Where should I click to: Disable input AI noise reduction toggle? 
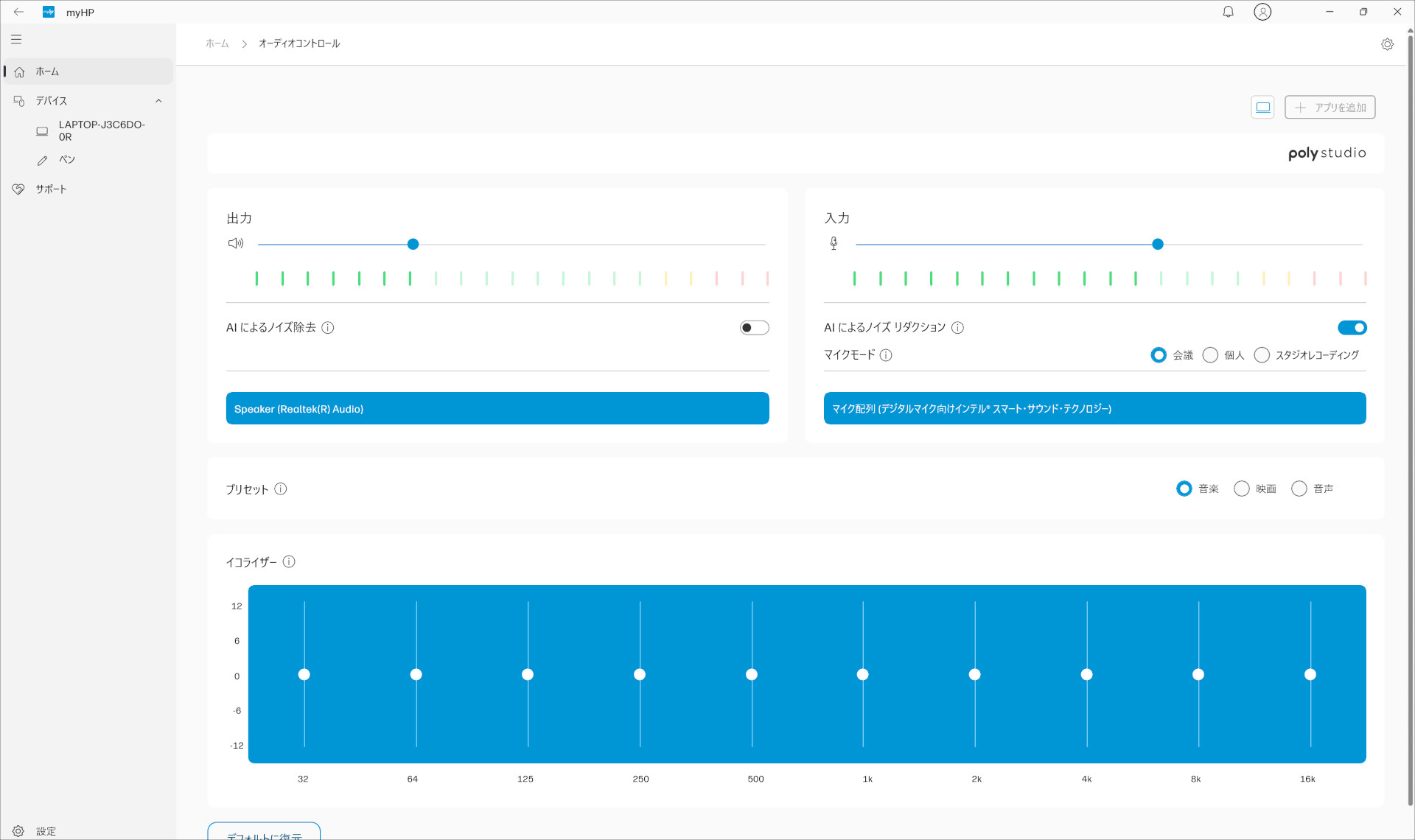pos(1352,328)
